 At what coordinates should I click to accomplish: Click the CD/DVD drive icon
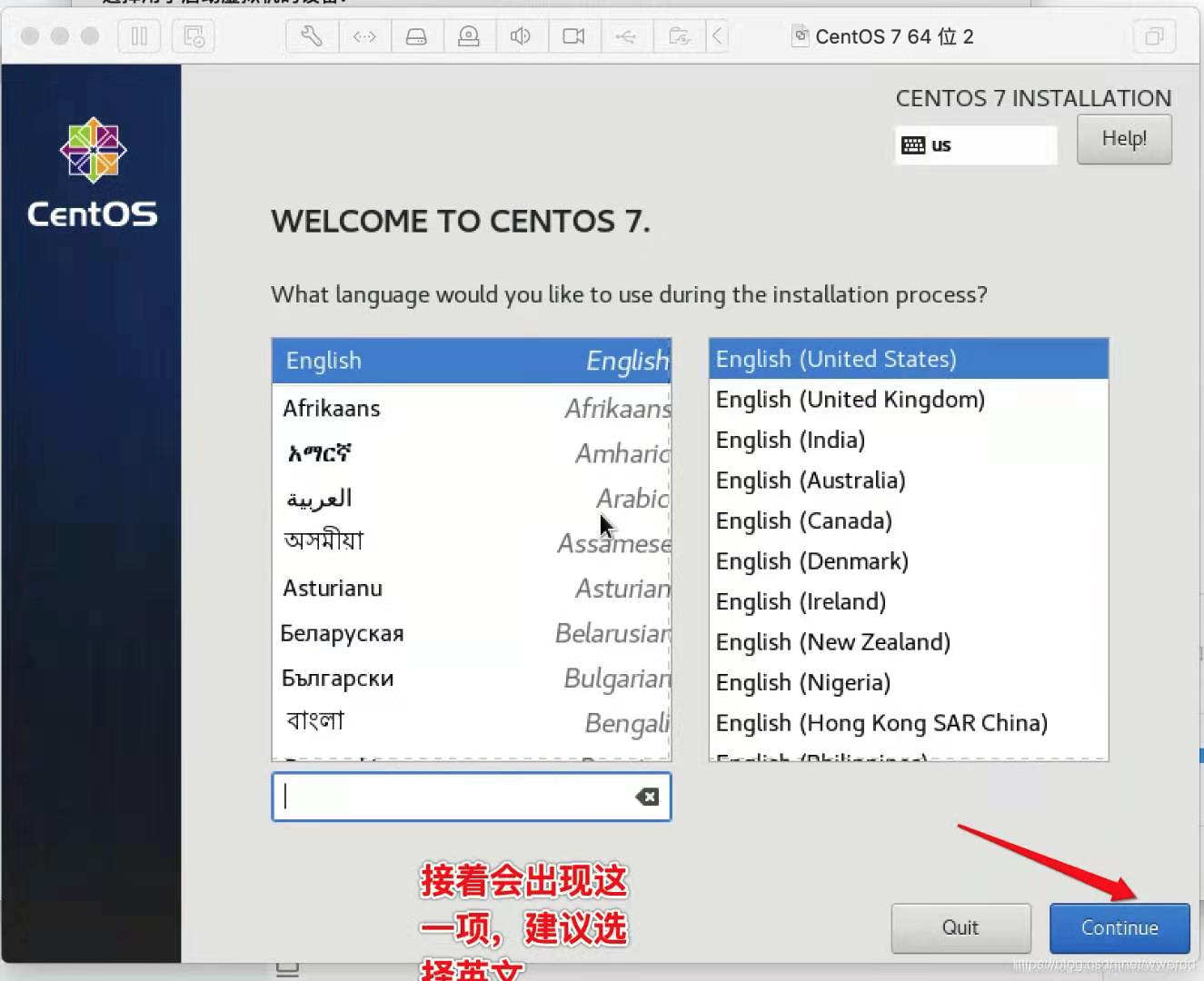469,36
